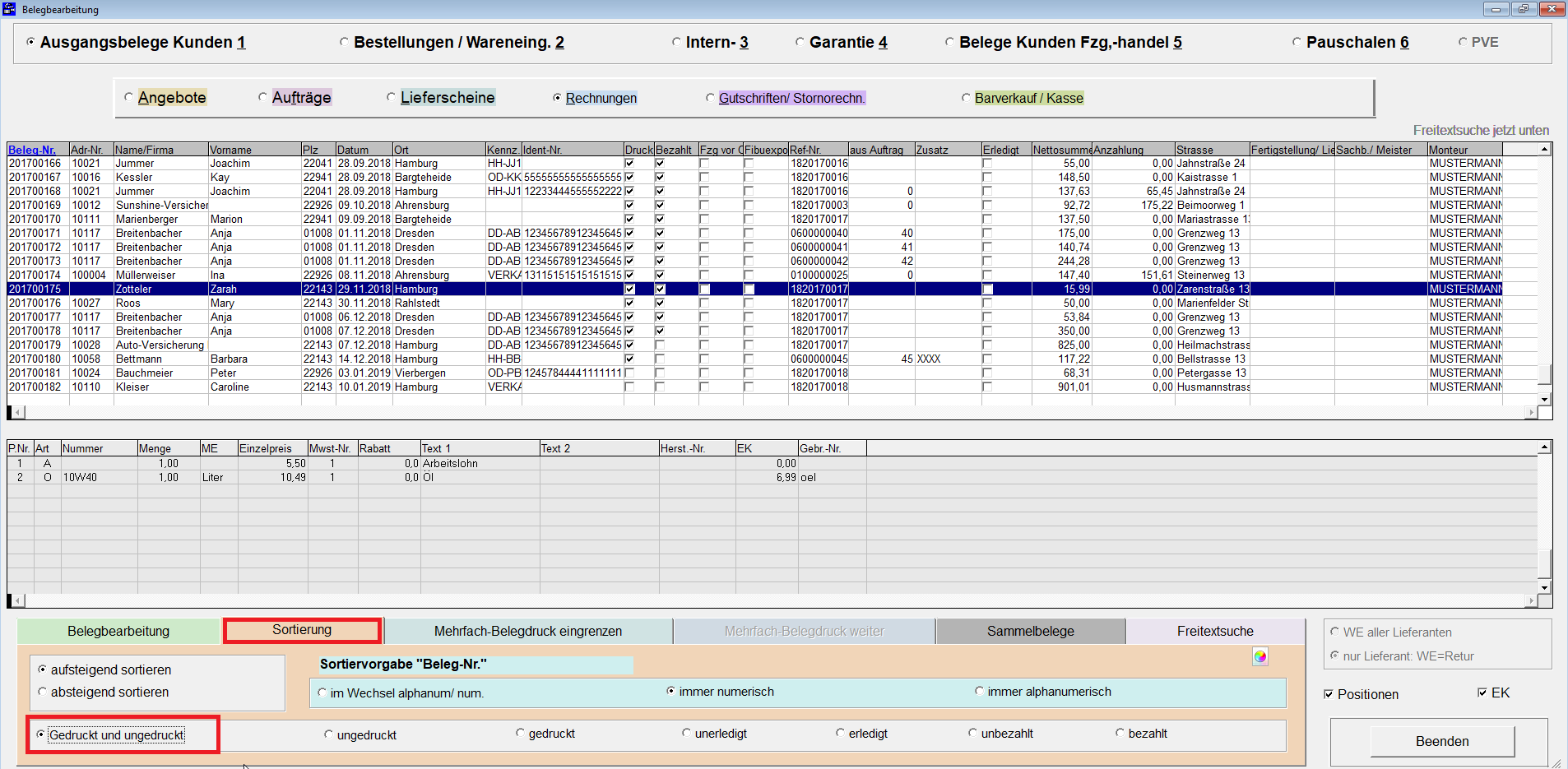Select row 201700169 Sunshine-Versicher
1568x769 pixels.
772,205
